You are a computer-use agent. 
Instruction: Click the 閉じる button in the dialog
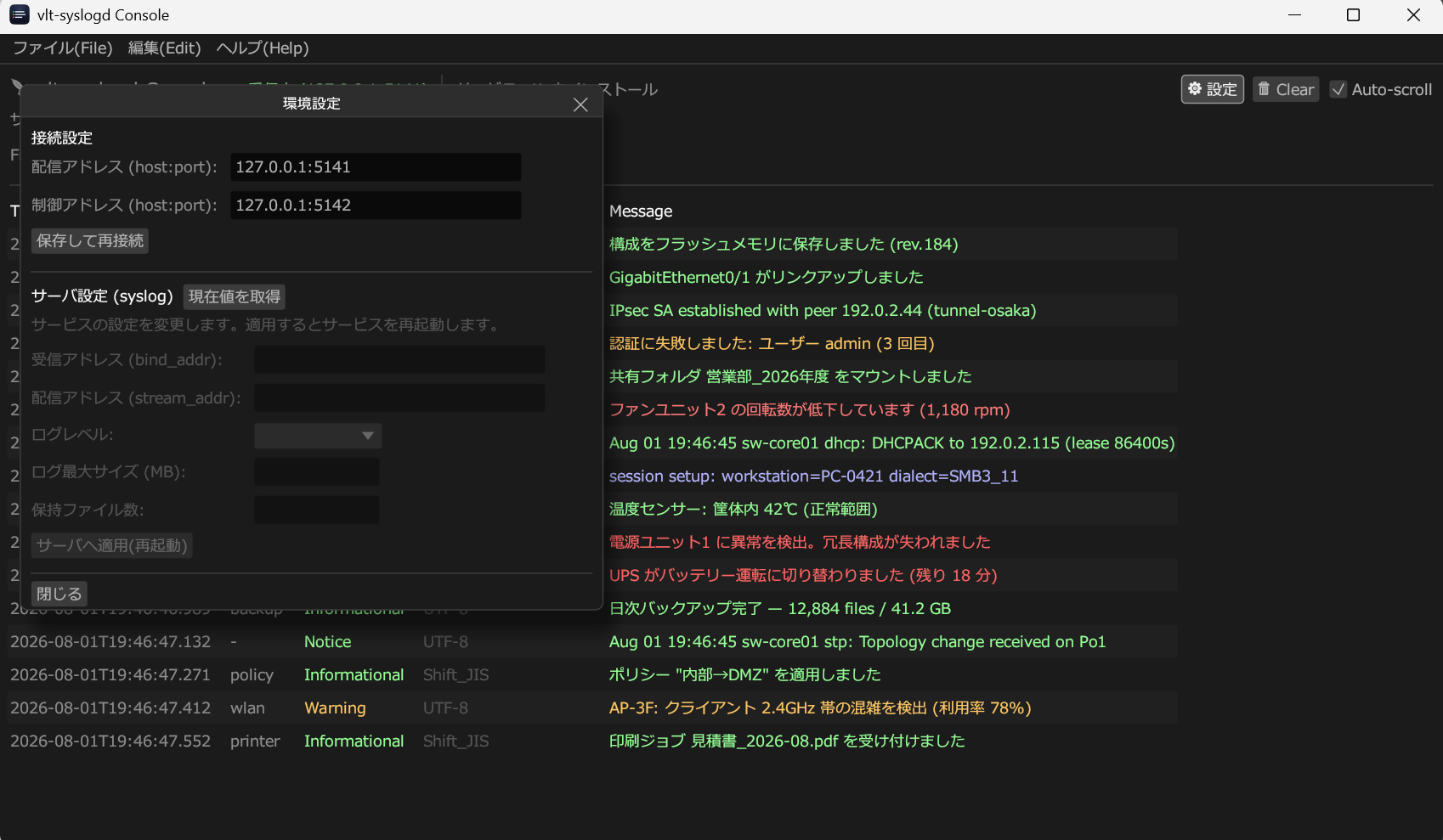[59, 594]
